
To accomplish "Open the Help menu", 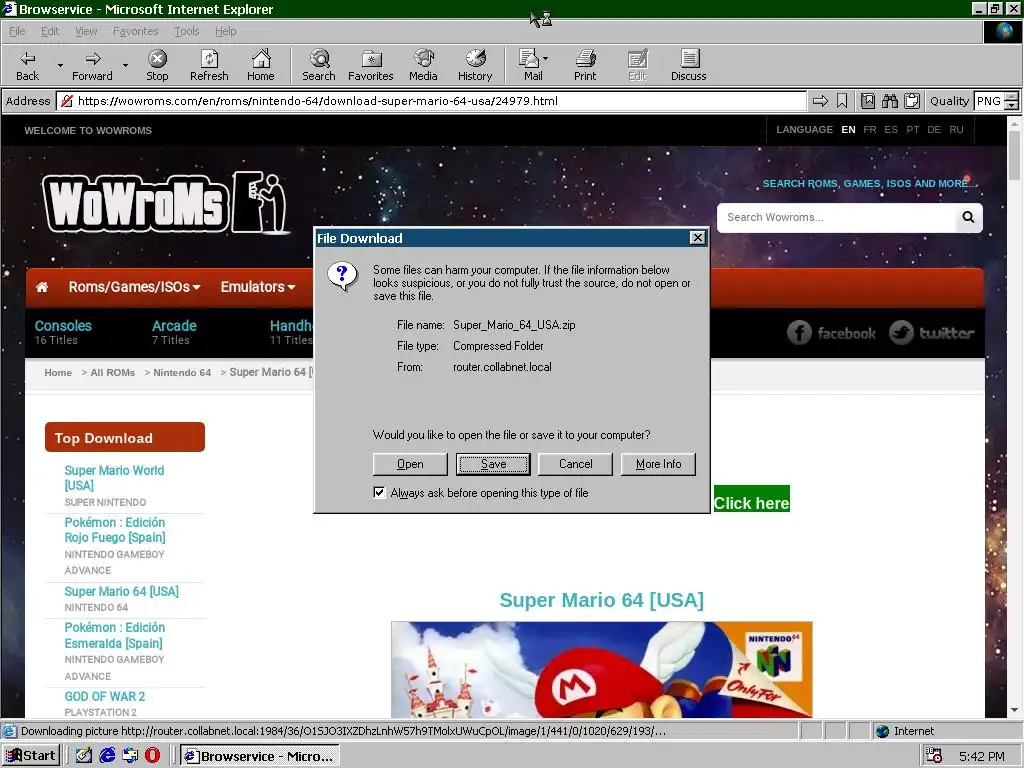I will pos(225,31).
